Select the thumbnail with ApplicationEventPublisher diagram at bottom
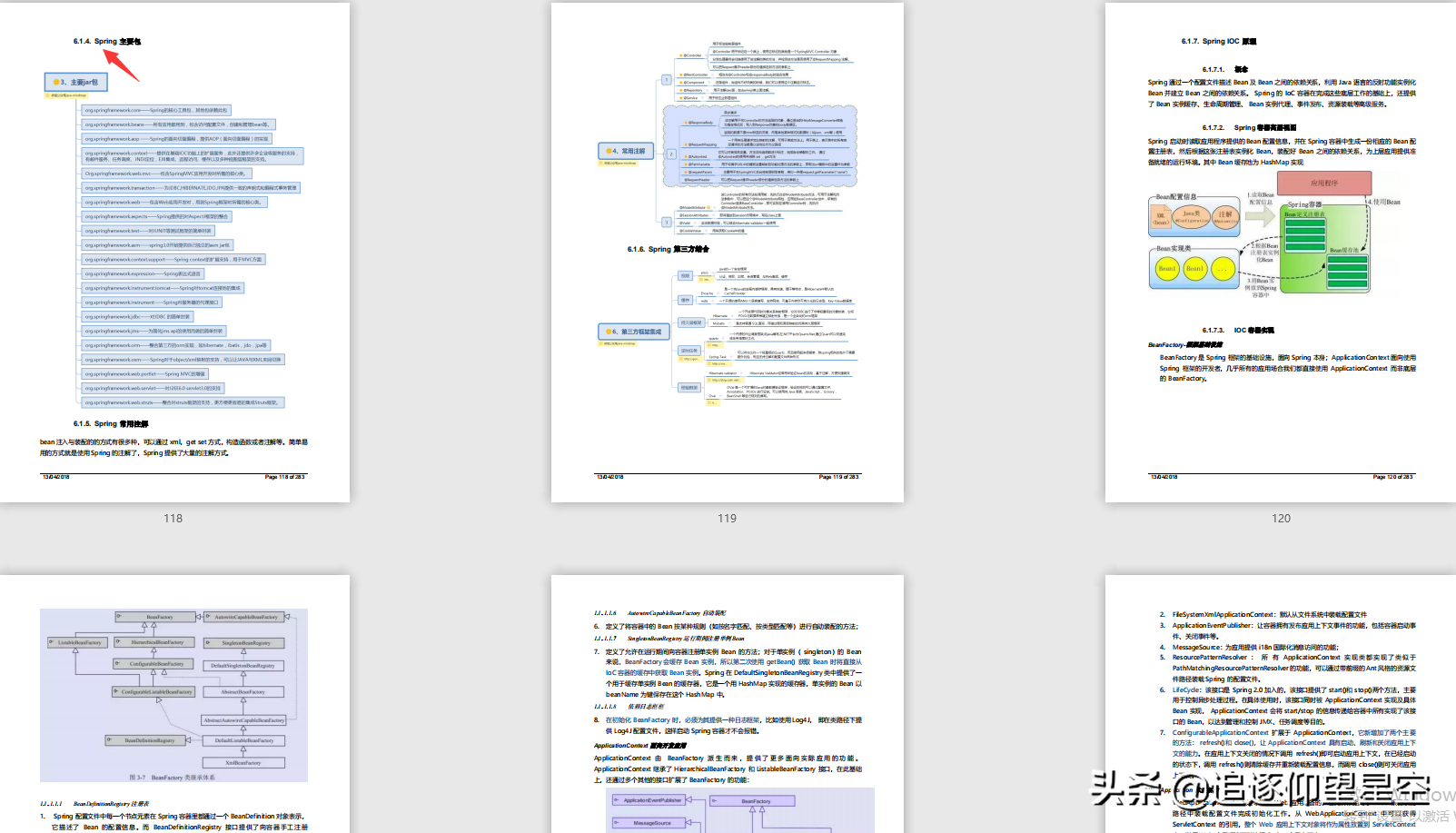Screen dimensions: 1456x833 click(x=727, y=704)
